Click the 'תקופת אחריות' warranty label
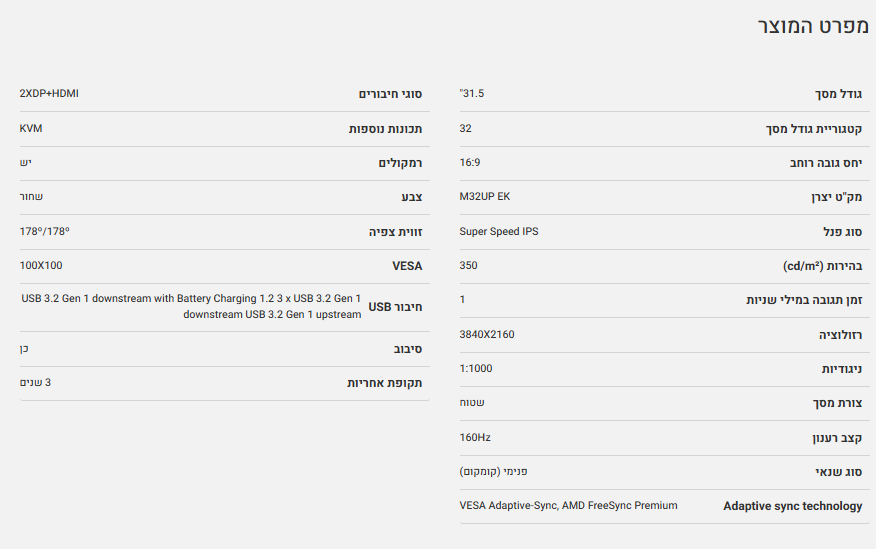 (x=384, y=383)
